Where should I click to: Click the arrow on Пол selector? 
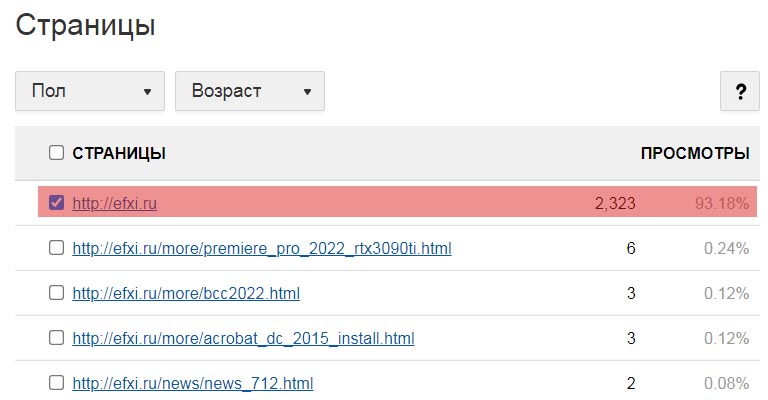147,92
